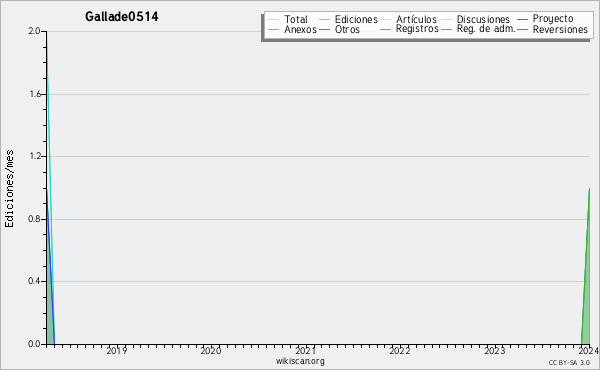Click the CC BY-SA 3.0 license text
Screen dimensions: 600x370
click(569, 363)
